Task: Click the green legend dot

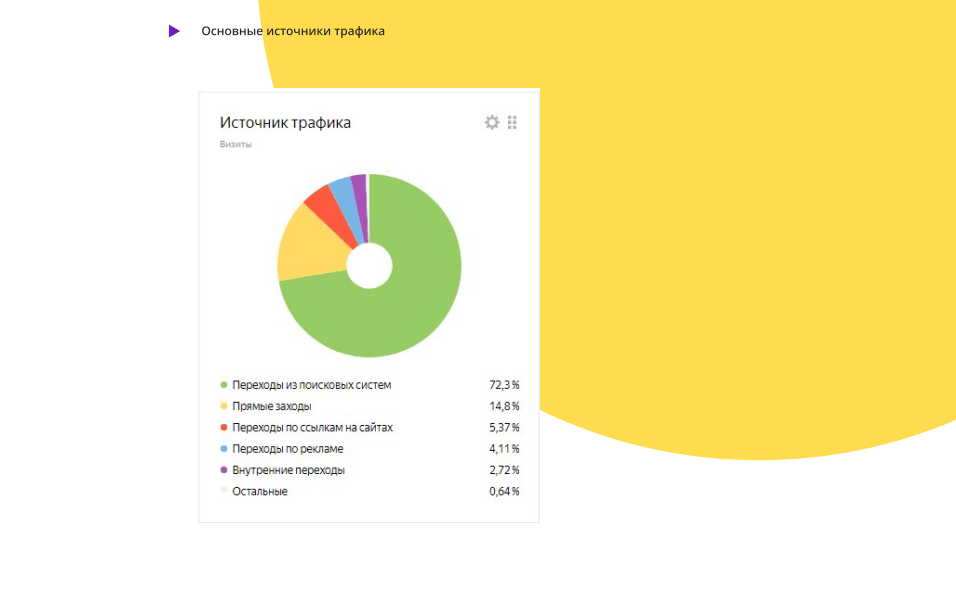Action: [224, 385]
